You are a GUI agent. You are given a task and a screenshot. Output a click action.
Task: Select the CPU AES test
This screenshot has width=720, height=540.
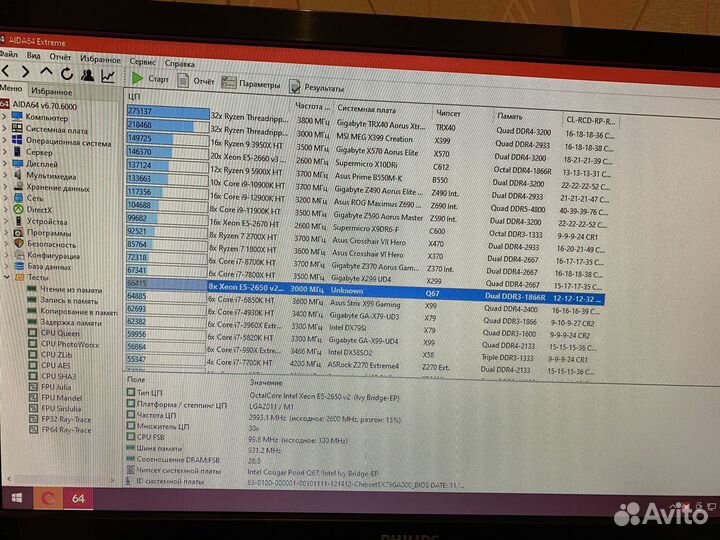pos(56,366)
